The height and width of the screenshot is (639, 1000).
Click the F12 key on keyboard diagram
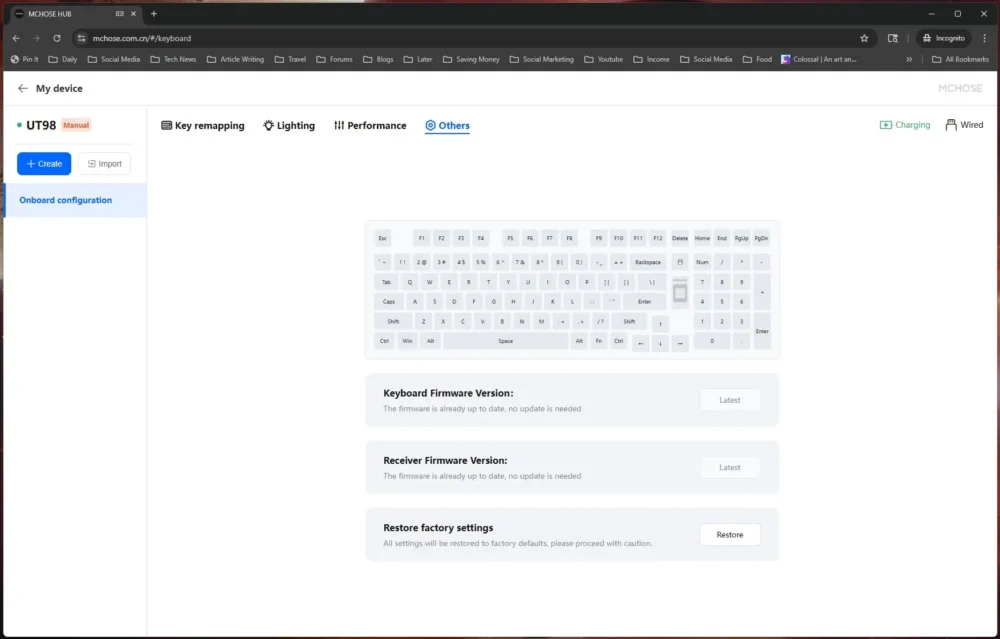(658, 239)
